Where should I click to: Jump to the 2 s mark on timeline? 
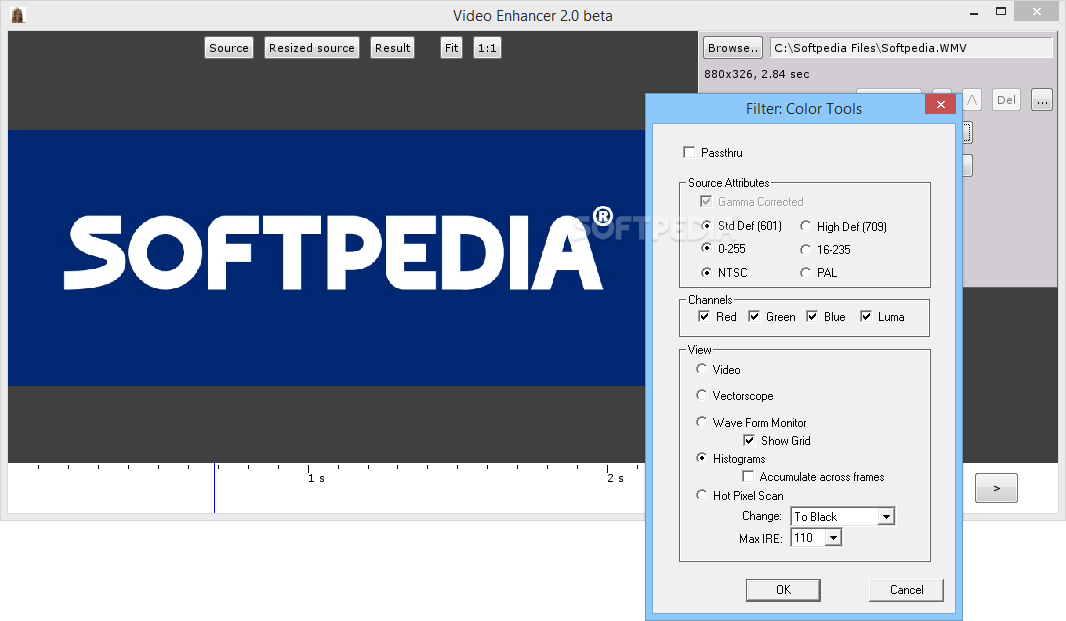pos(615,478)
